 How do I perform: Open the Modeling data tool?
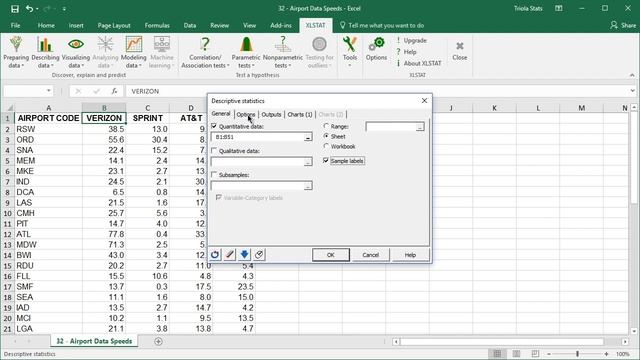pos(133,52)
